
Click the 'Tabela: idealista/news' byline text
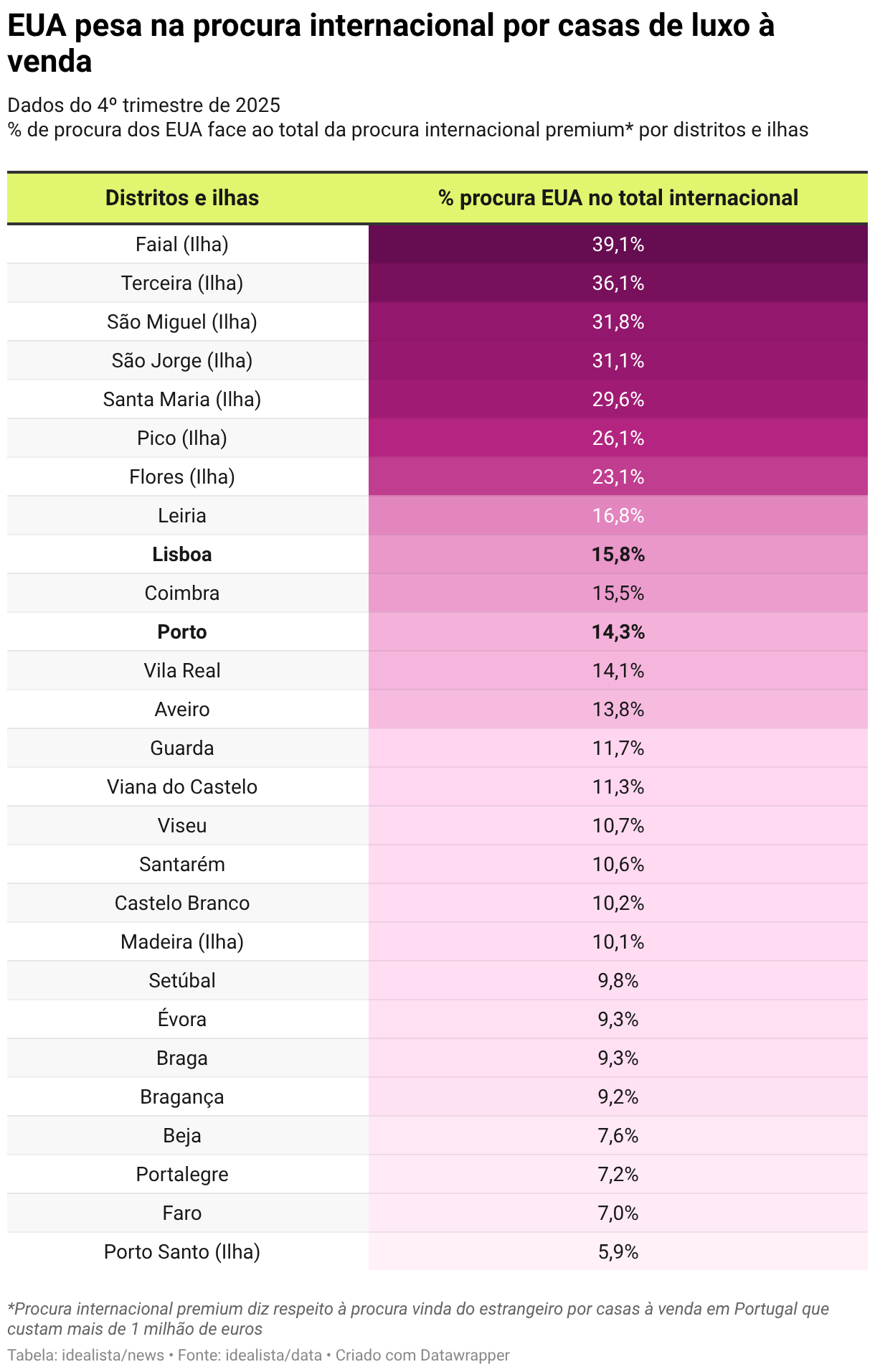85,1355
